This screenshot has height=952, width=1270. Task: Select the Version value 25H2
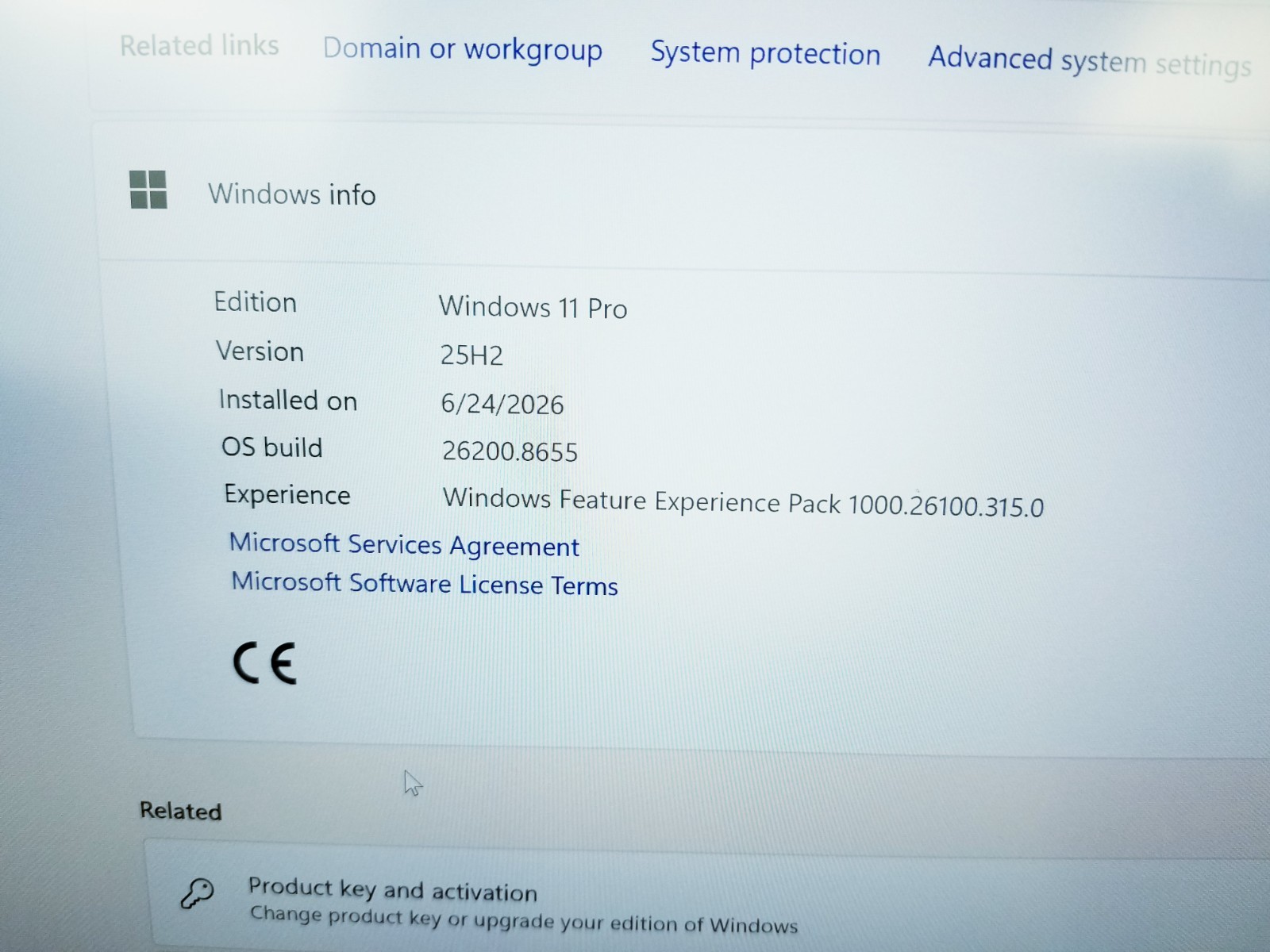(471, 355)
